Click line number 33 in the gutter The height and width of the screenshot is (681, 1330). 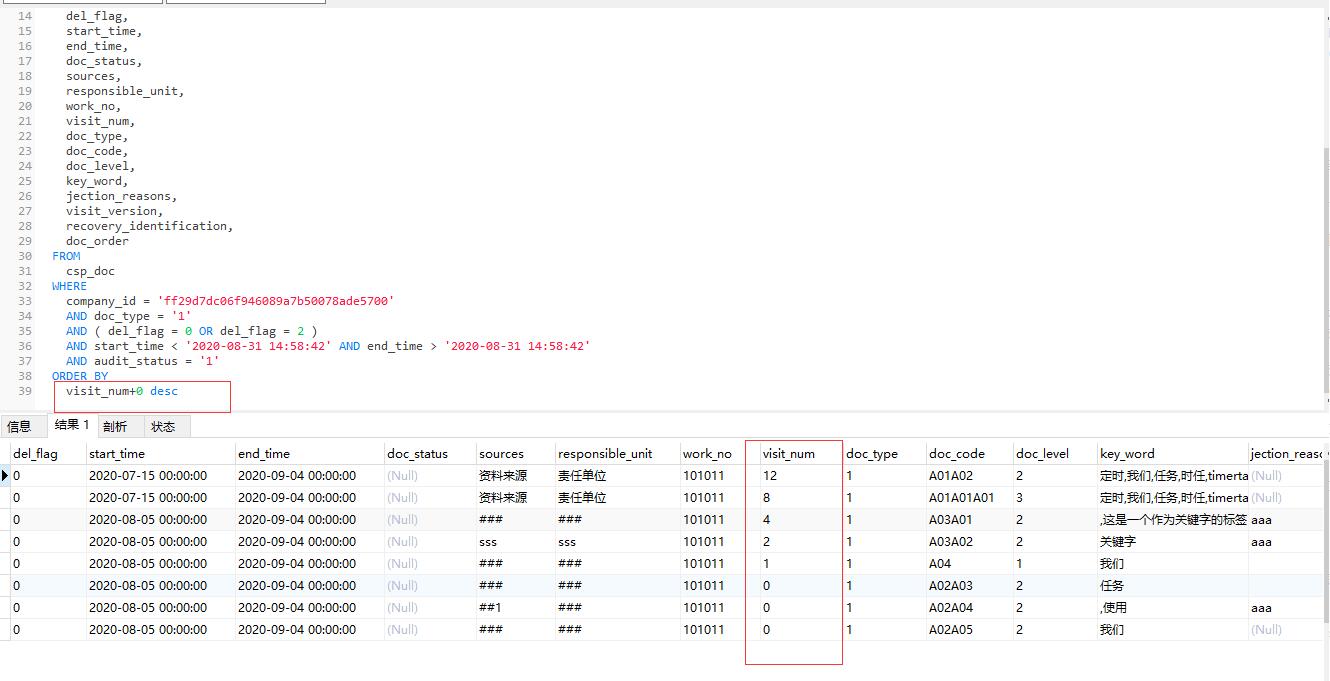[x=25, y=301]
